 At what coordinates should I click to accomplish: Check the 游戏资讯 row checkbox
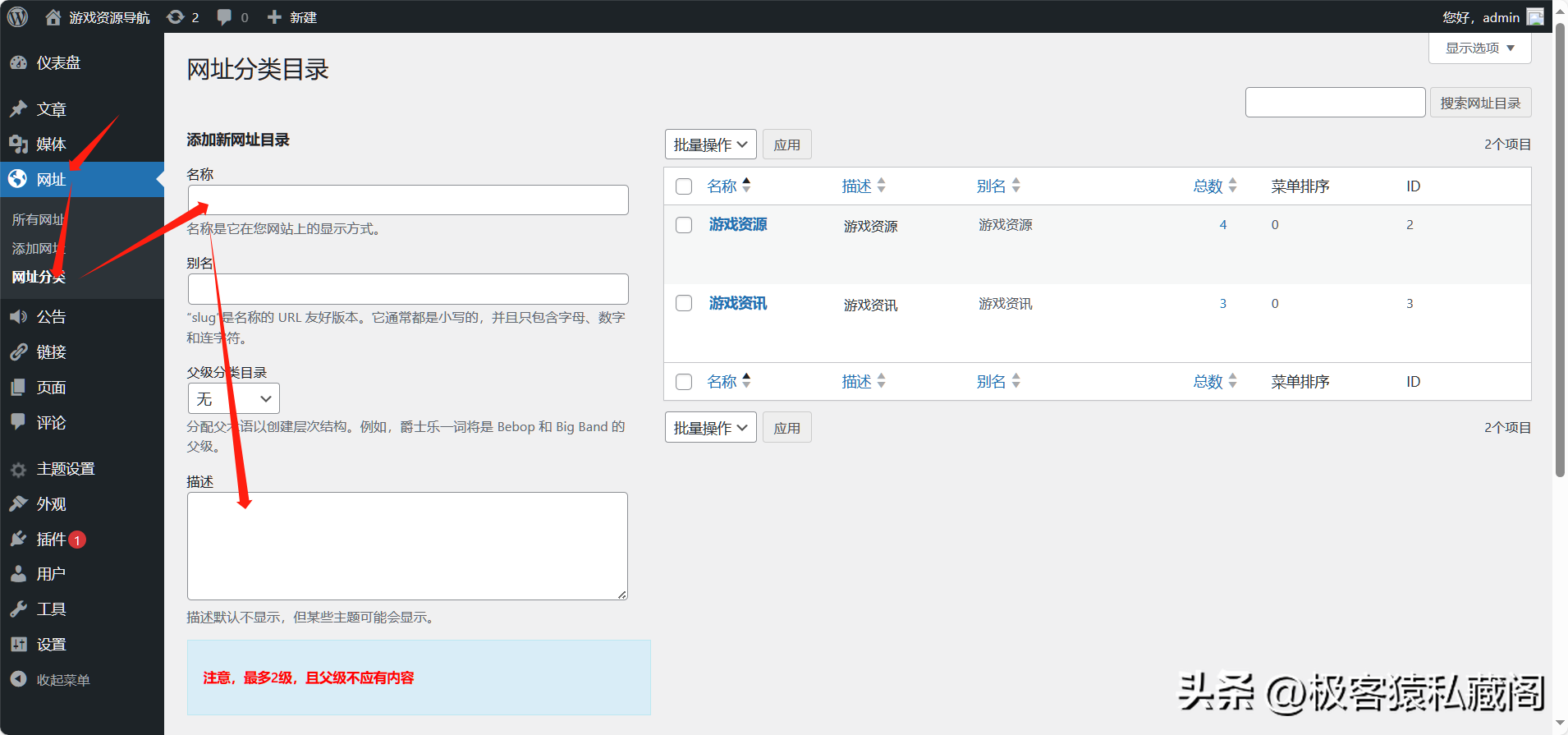pos(684,303)
